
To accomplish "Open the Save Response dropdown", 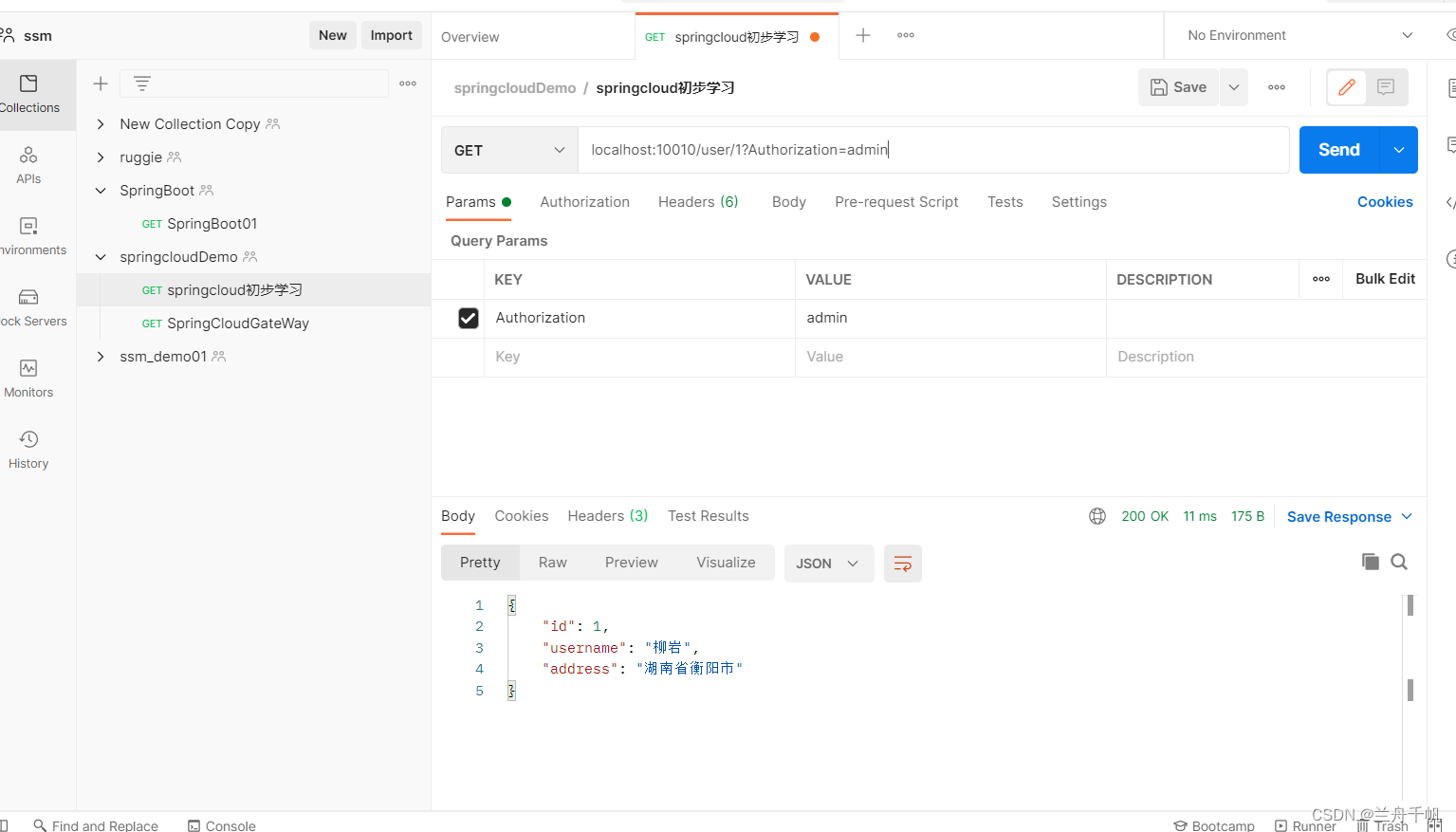I will [x=1350, y=517].
